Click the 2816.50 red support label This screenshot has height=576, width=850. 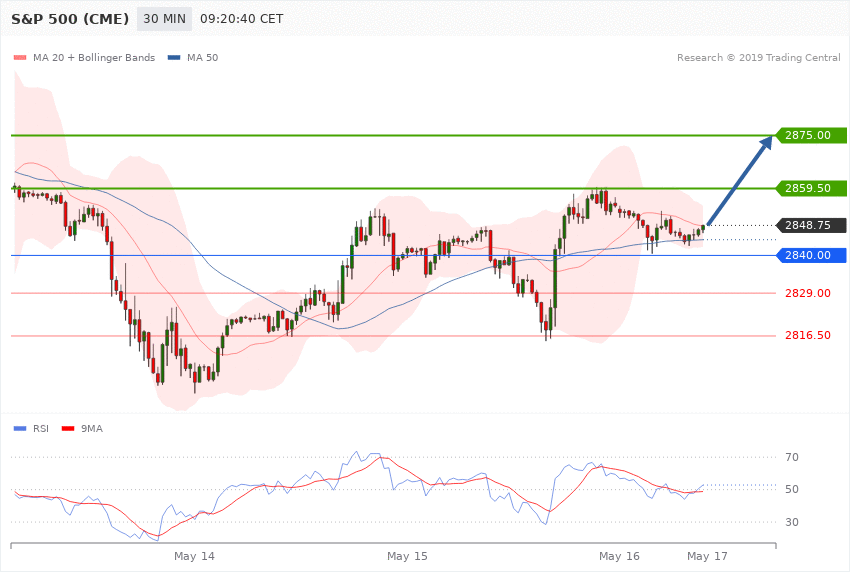click(x=808, y=335)
